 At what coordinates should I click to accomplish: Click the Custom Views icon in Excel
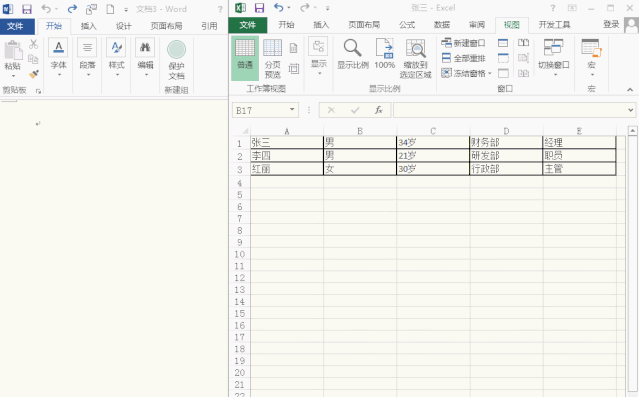click(x=293, y=68)
